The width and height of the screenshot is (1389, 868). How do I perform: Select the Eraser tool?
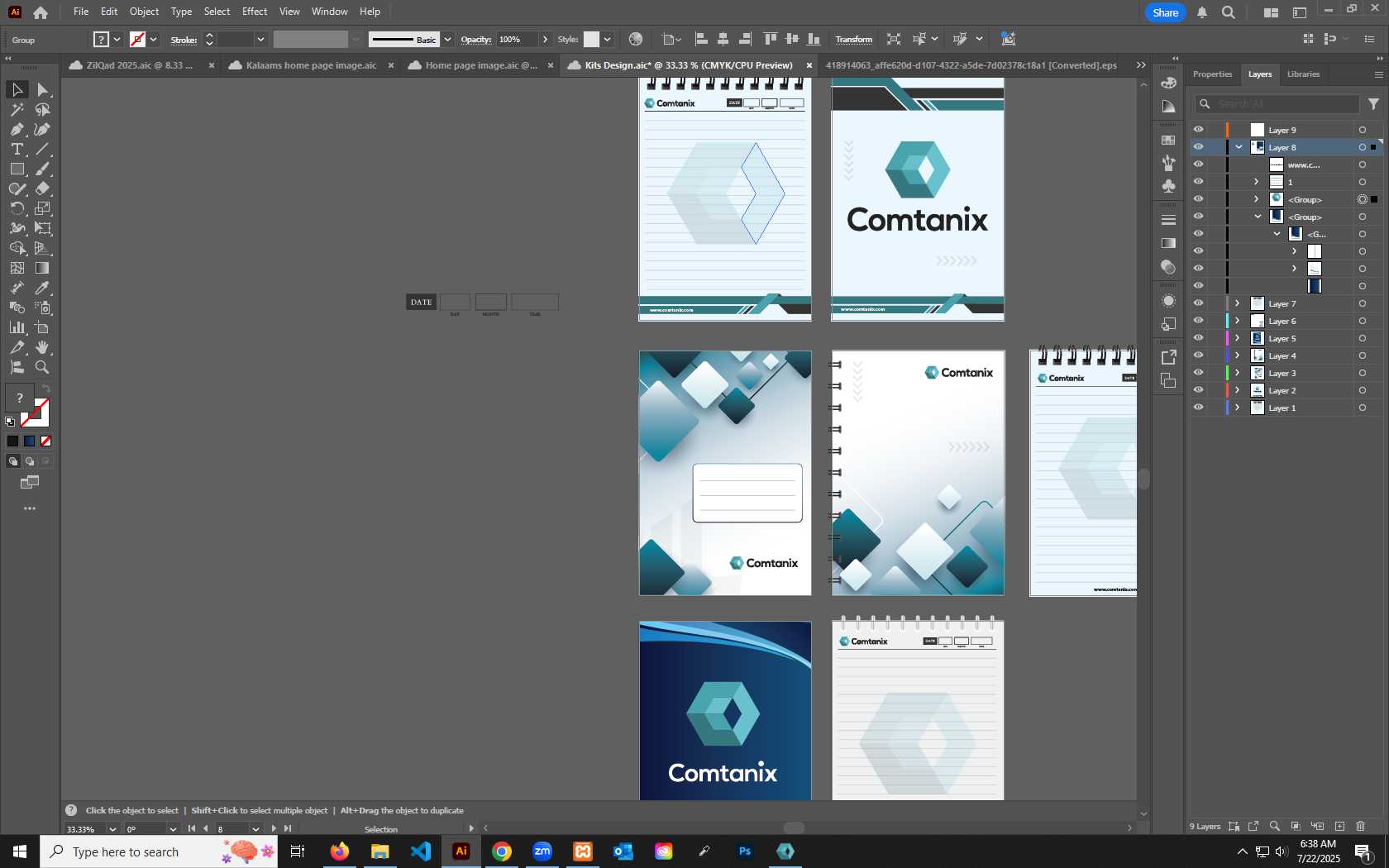[x=43, y=188]
